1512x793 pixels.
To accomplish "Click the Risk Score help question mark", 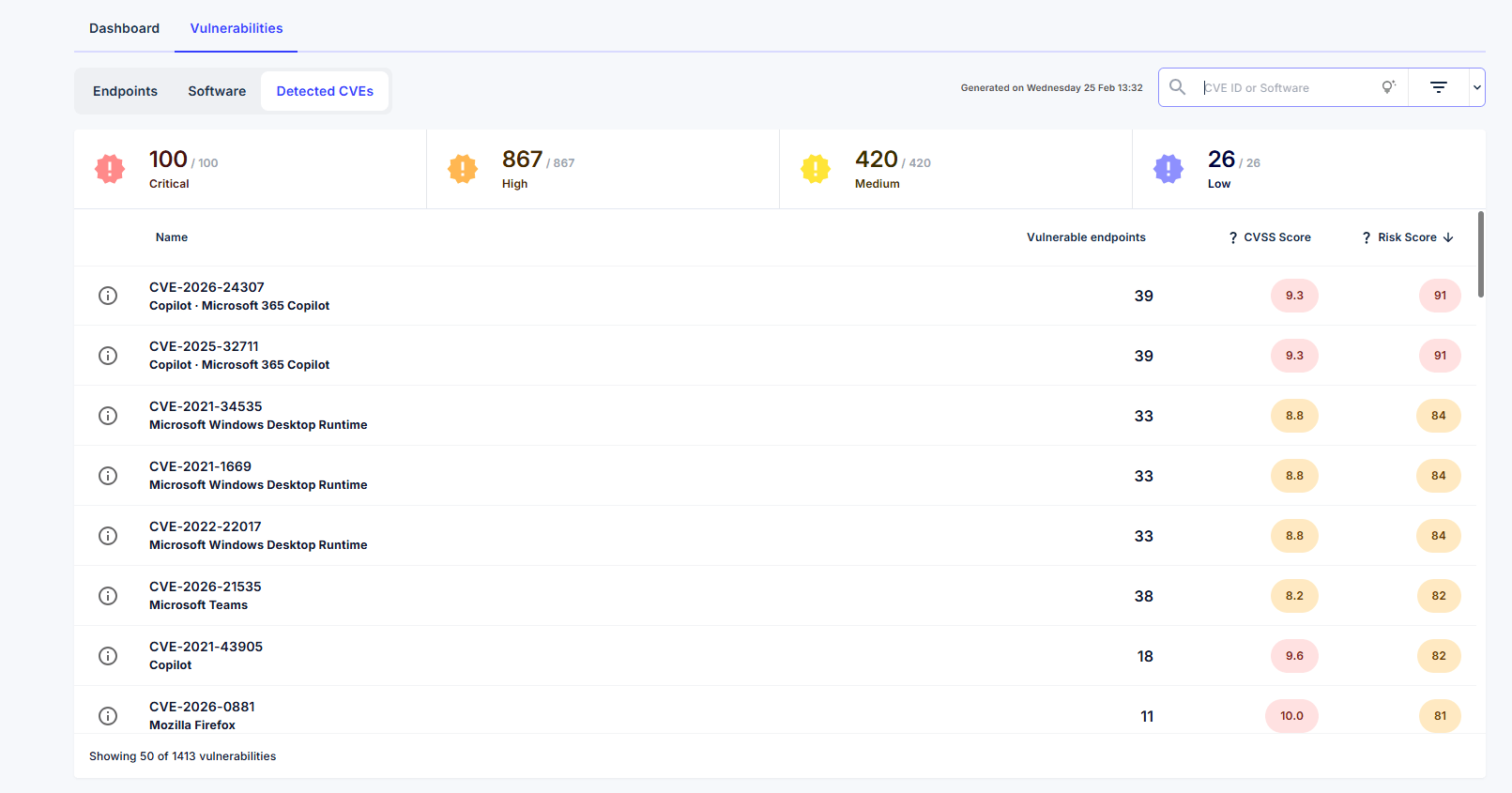I will [1367, 238].
